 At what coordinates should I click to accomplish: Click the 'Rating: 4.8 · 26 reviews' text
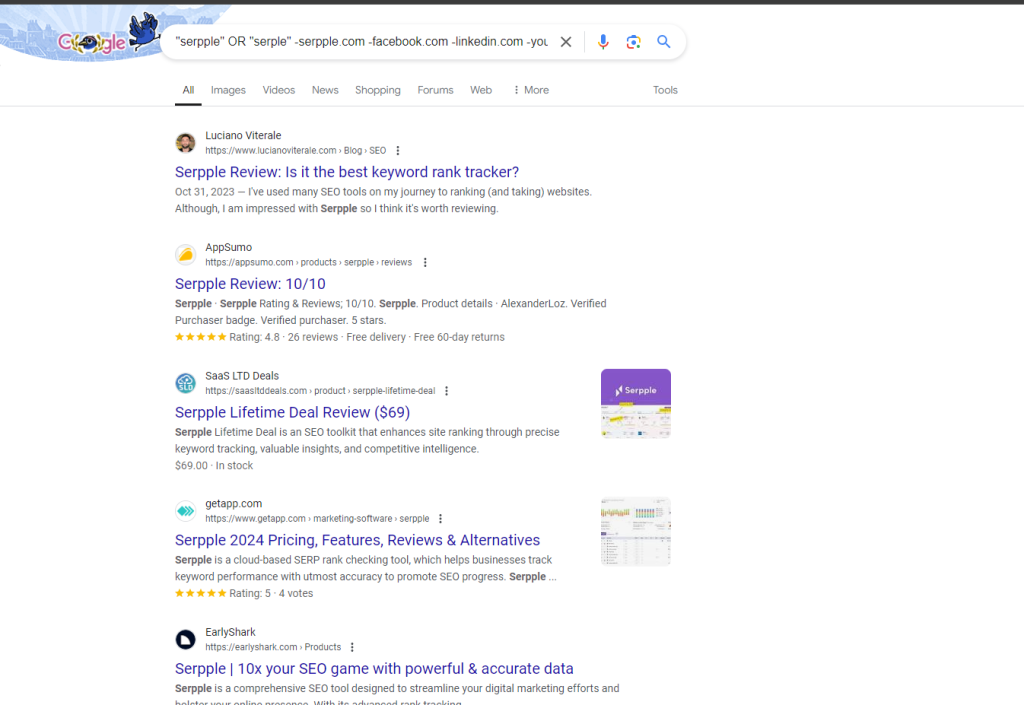(283, 337)
